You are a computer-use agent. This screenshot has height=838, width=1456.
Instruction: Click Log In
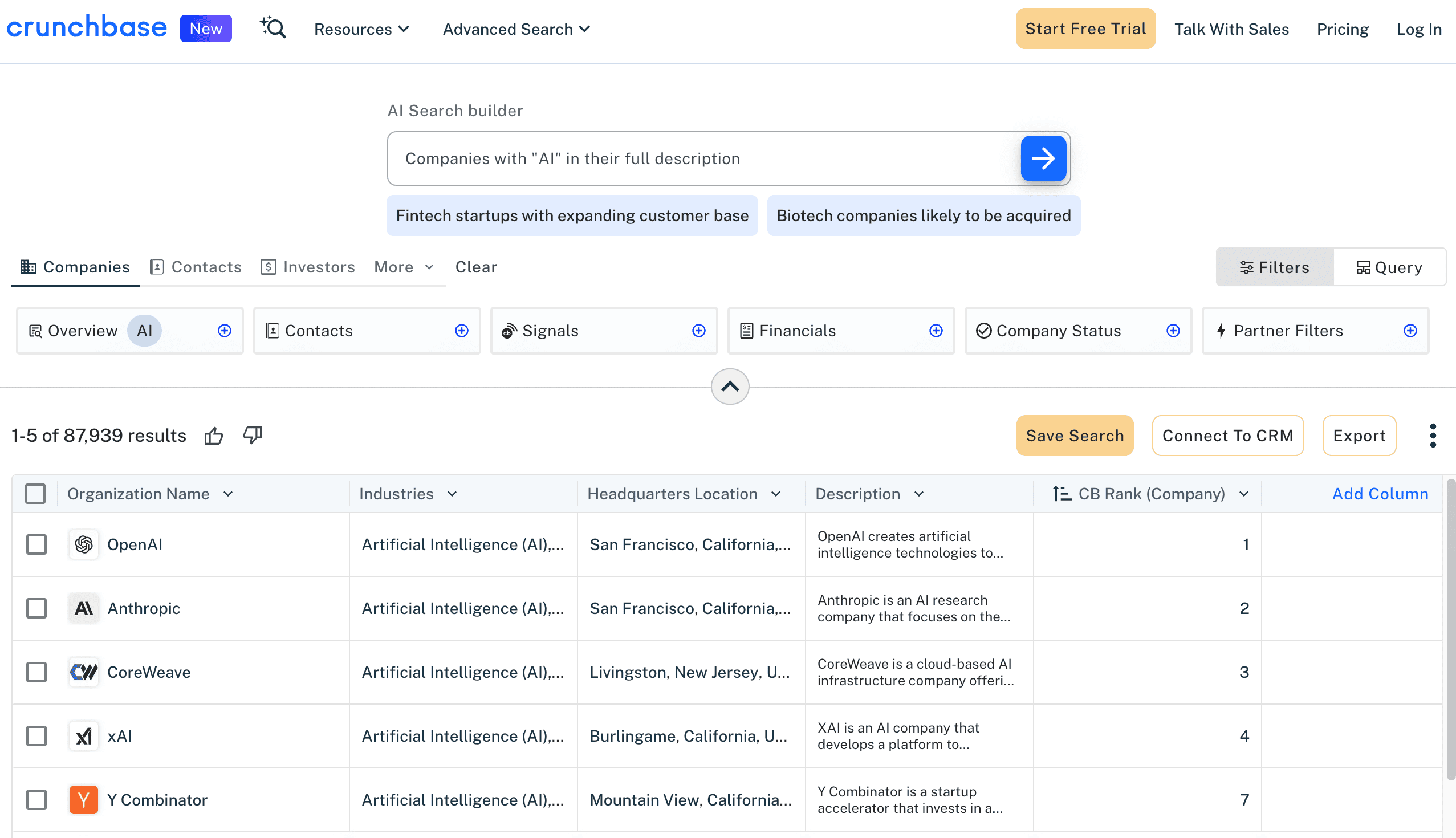coord(1419,29)
